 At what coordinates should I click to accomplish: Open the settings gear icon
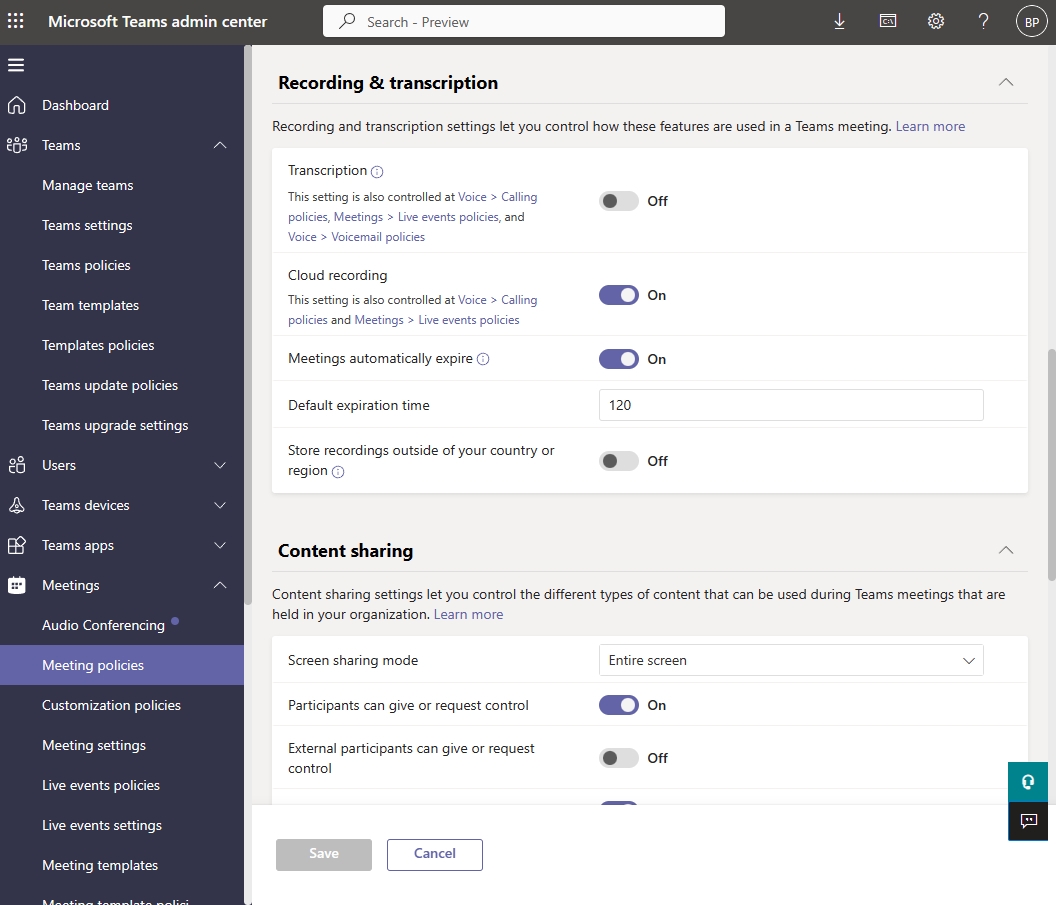[x=935, y=20]
